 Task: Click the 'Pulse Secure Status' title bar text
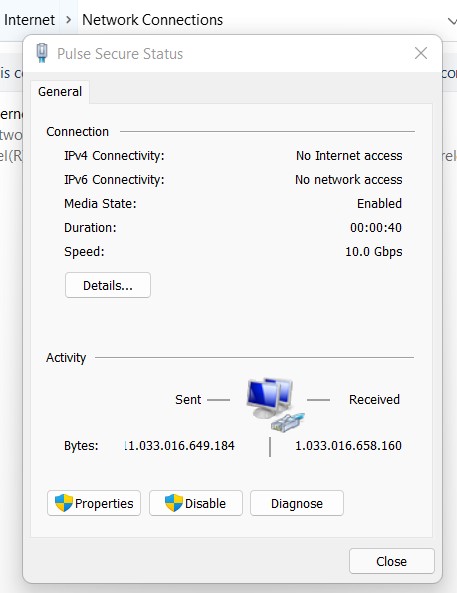pyautogui.click(x=120, y=54)
